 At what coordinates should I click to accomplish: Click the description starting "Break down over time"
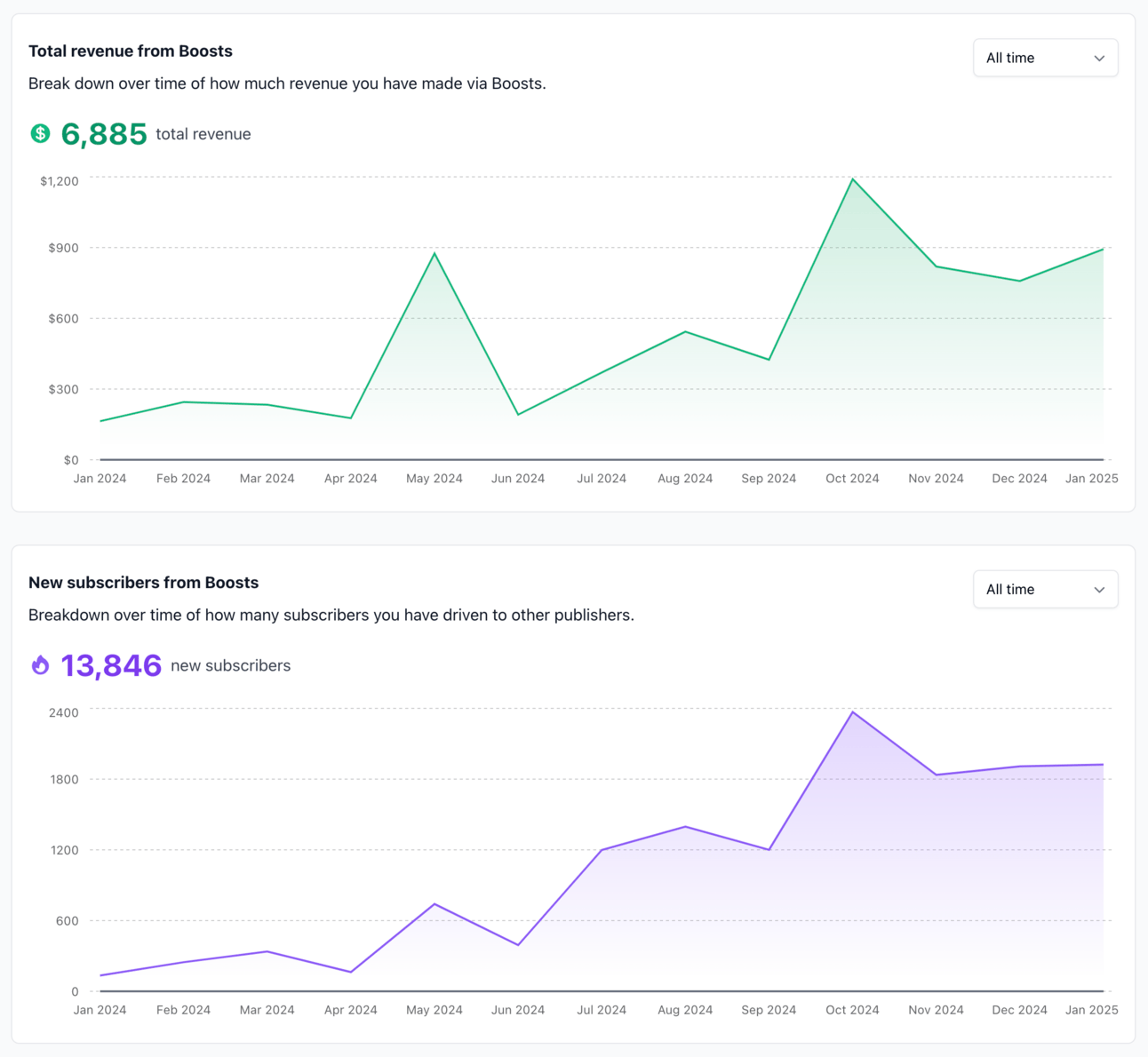click(x=287, y=83)
